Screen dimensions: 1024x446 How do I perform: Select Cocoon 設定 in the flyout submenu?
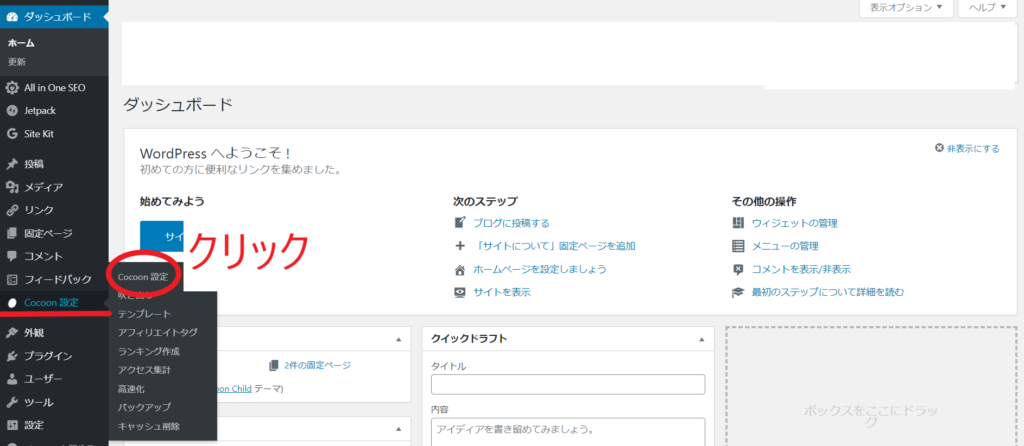142,277
